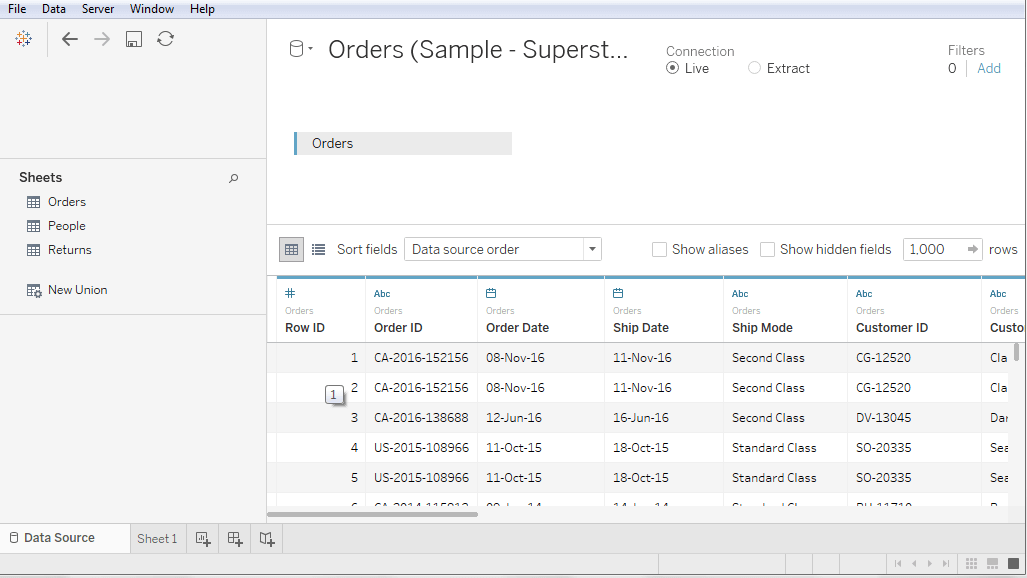Open the Sort fields dropdown
This screenshot has width=1027, height=578.
tap(503, 250)
